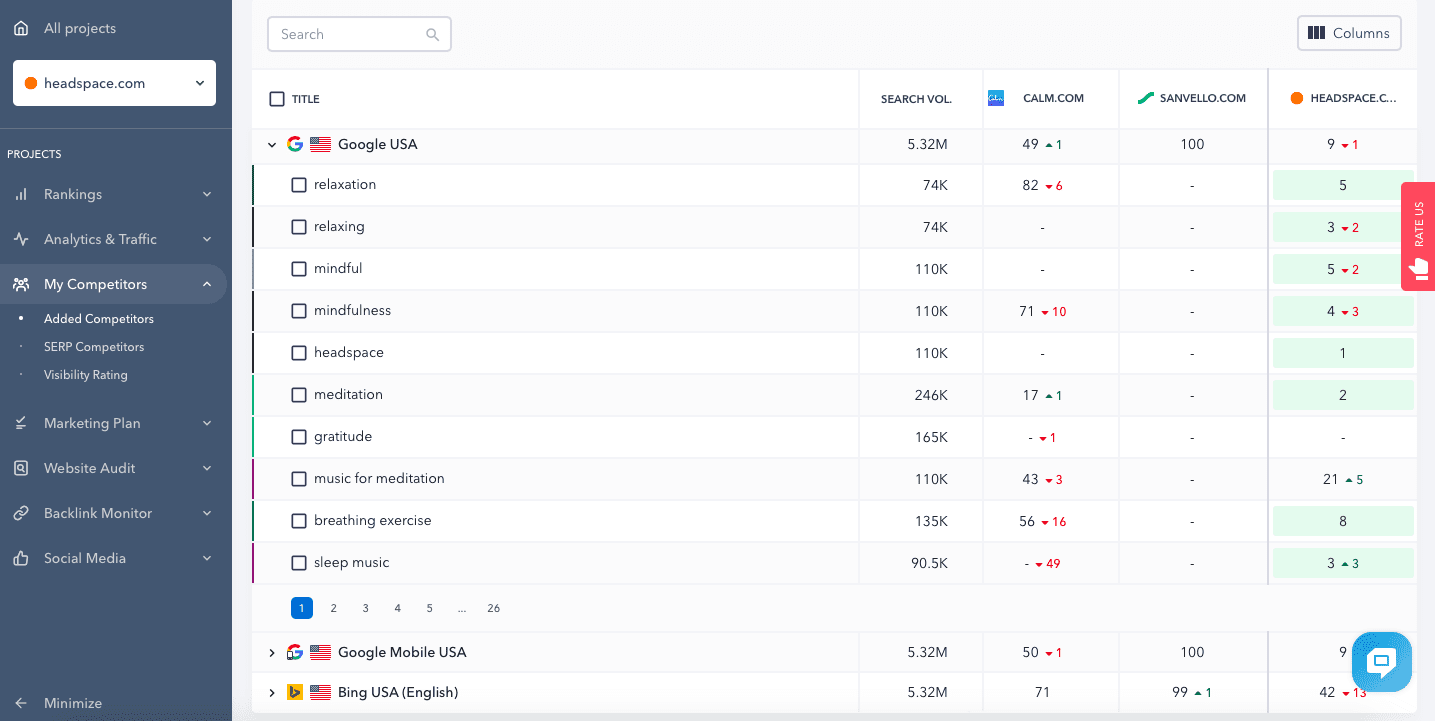Open the Added Competitors submenu item
The image size is (1435, 721).
click(99, 319)
